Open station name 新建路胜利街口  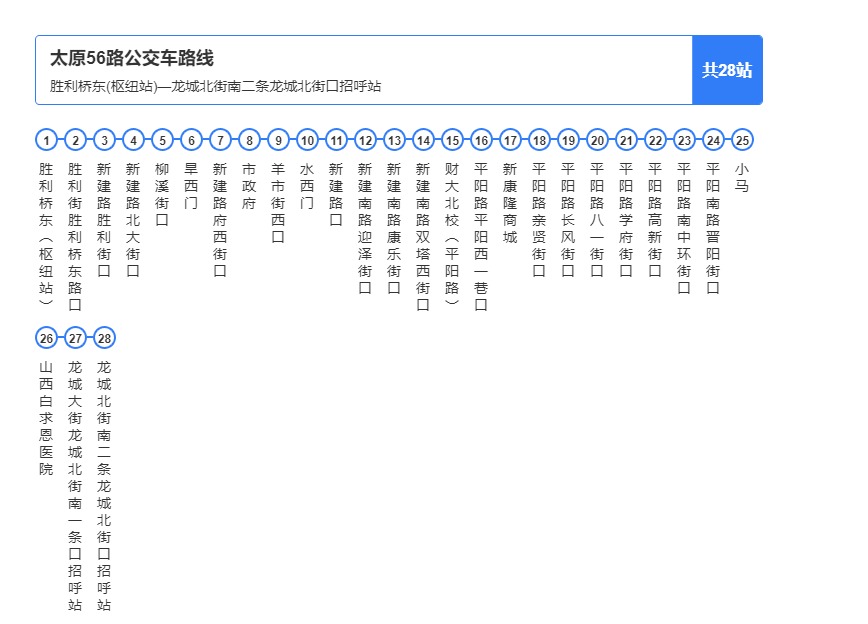[104, 219]
